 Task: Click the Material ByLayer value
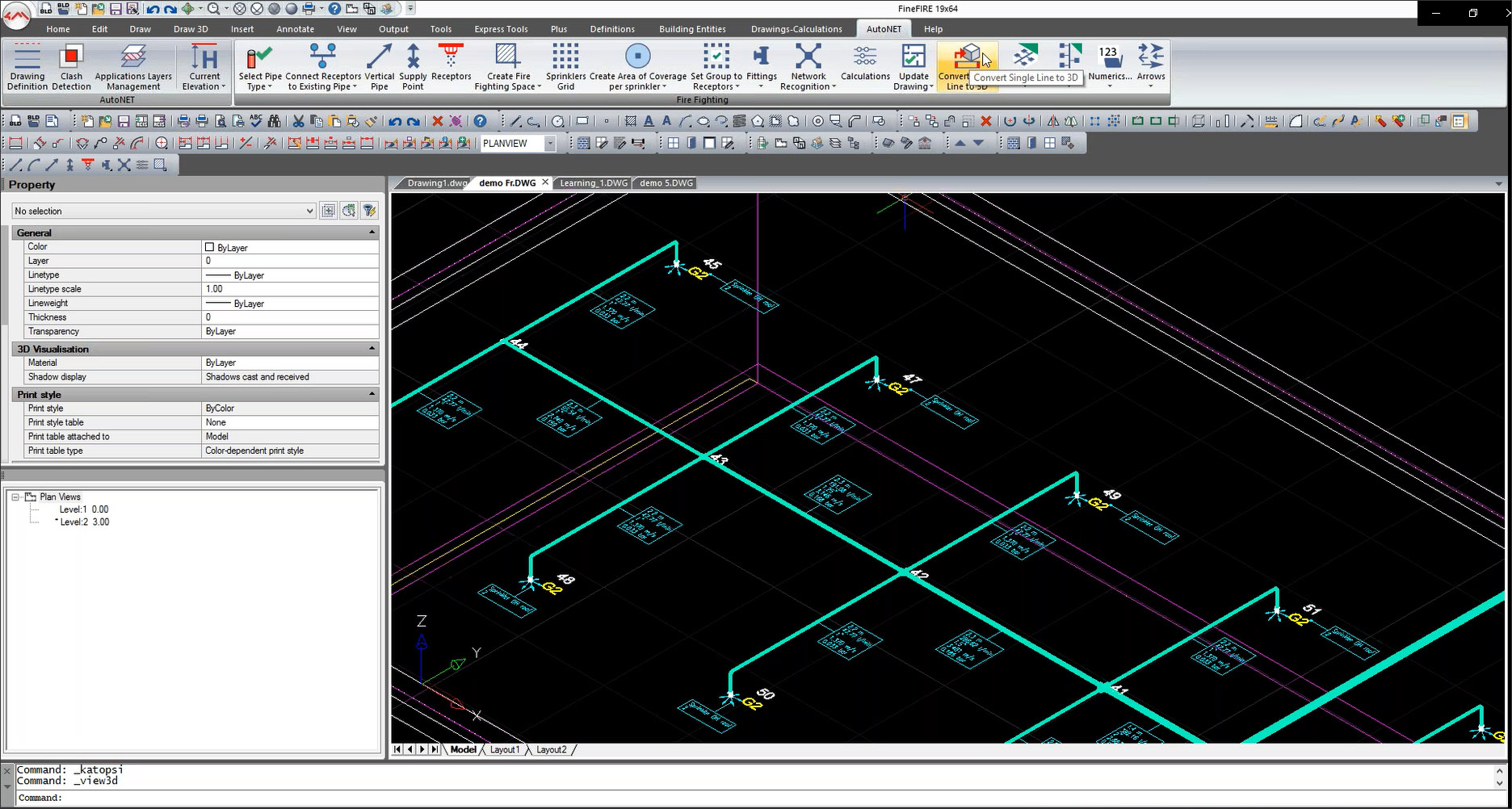[x=290, y=363]
